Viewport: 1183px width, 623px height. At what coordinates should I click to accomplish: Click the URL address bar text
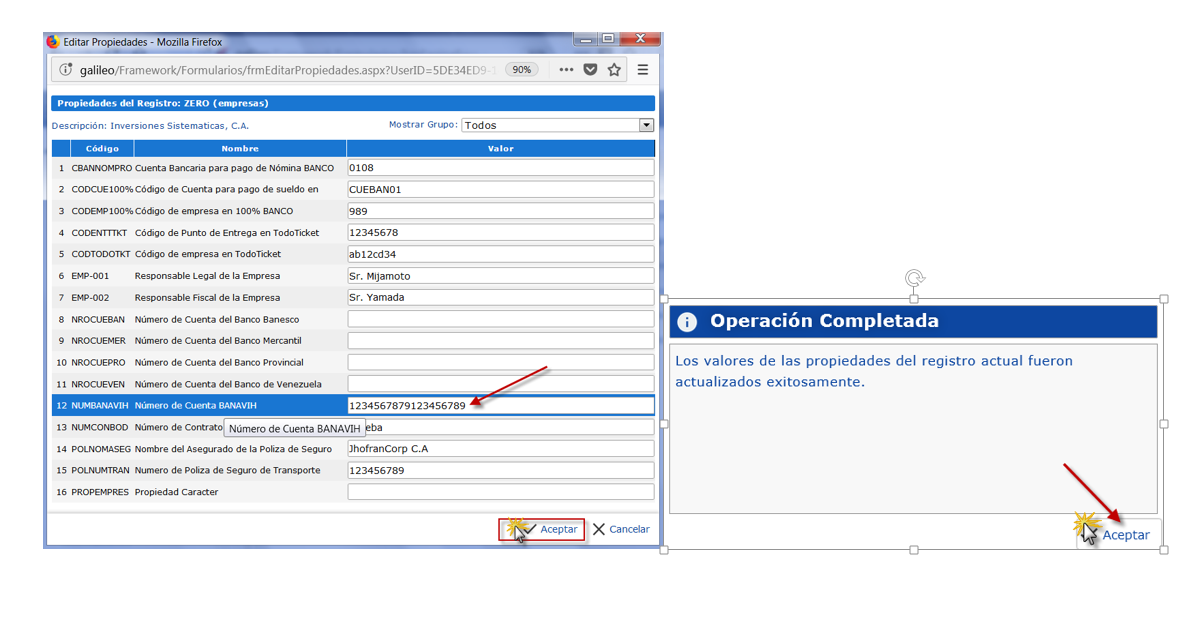click(x=287, y=70)
